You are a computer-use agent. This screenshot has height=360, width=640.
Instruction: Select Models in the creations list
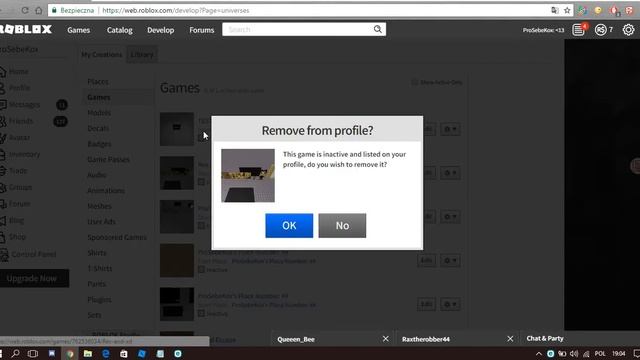(99, 113)
